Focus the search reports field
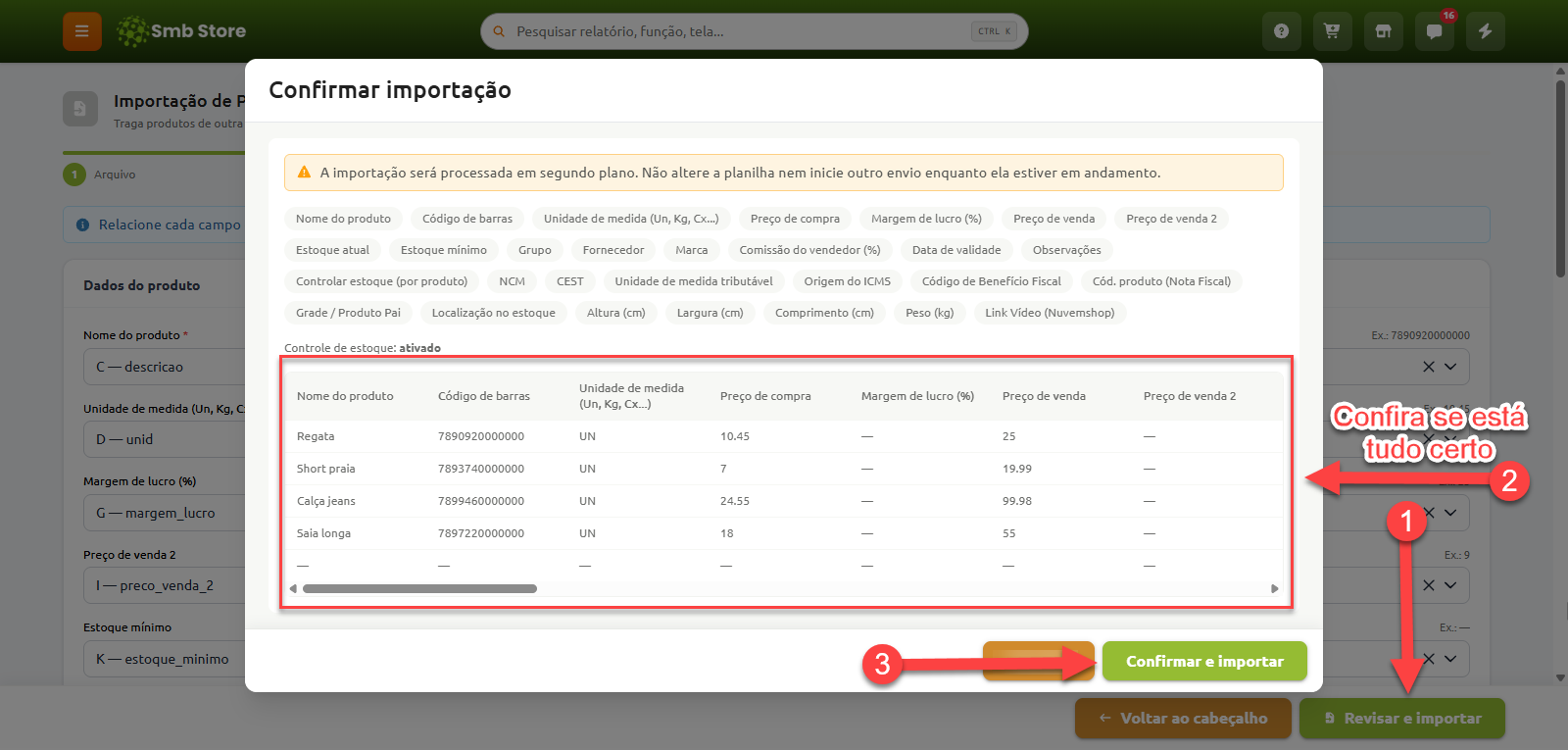Viewport: 1568px width, 750px height. click(x=755, y=31)
